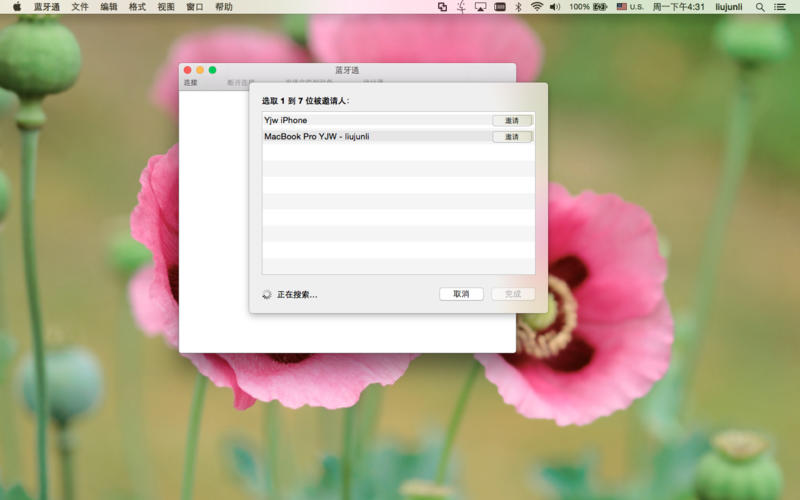Open Notification Center list icon
Image resolution: width=800 pixels, height=500 pixels.
(x=780, y=7)
